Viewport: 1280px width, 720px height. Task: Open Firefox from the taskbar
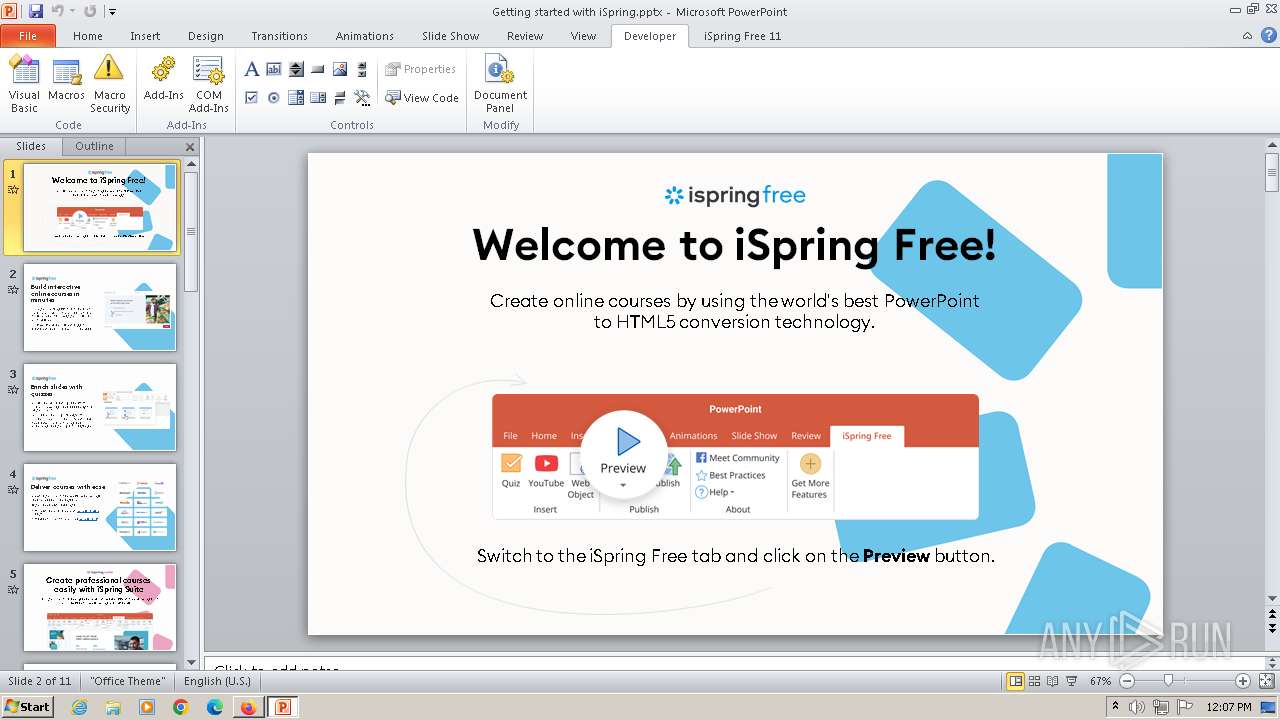pyautogui.click(x=248, y=707)
